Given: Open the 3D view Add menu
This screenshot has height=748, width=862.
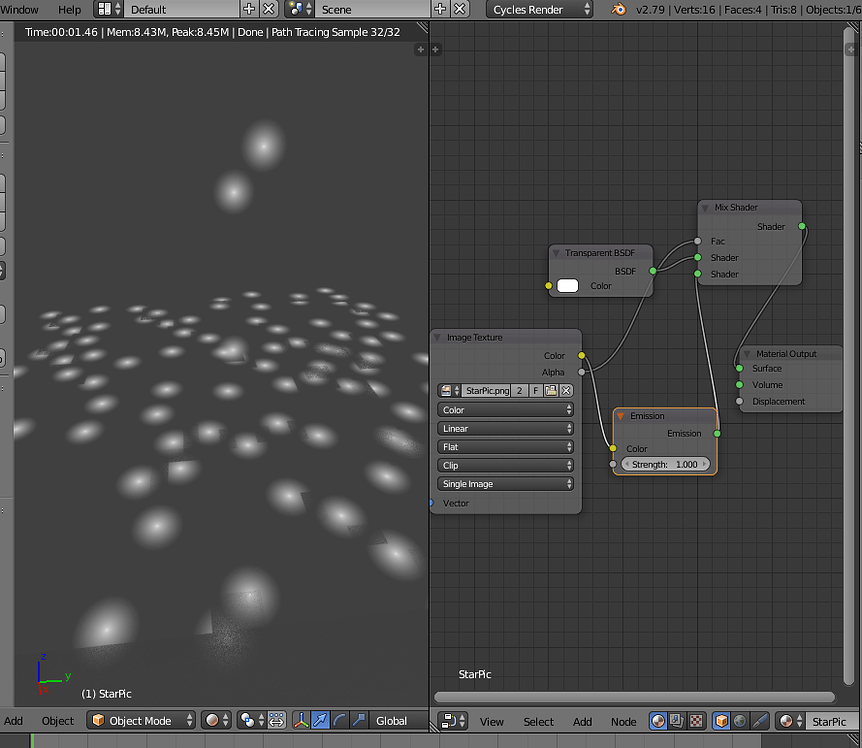Looking at the screenshot, I should coord(13,721).
